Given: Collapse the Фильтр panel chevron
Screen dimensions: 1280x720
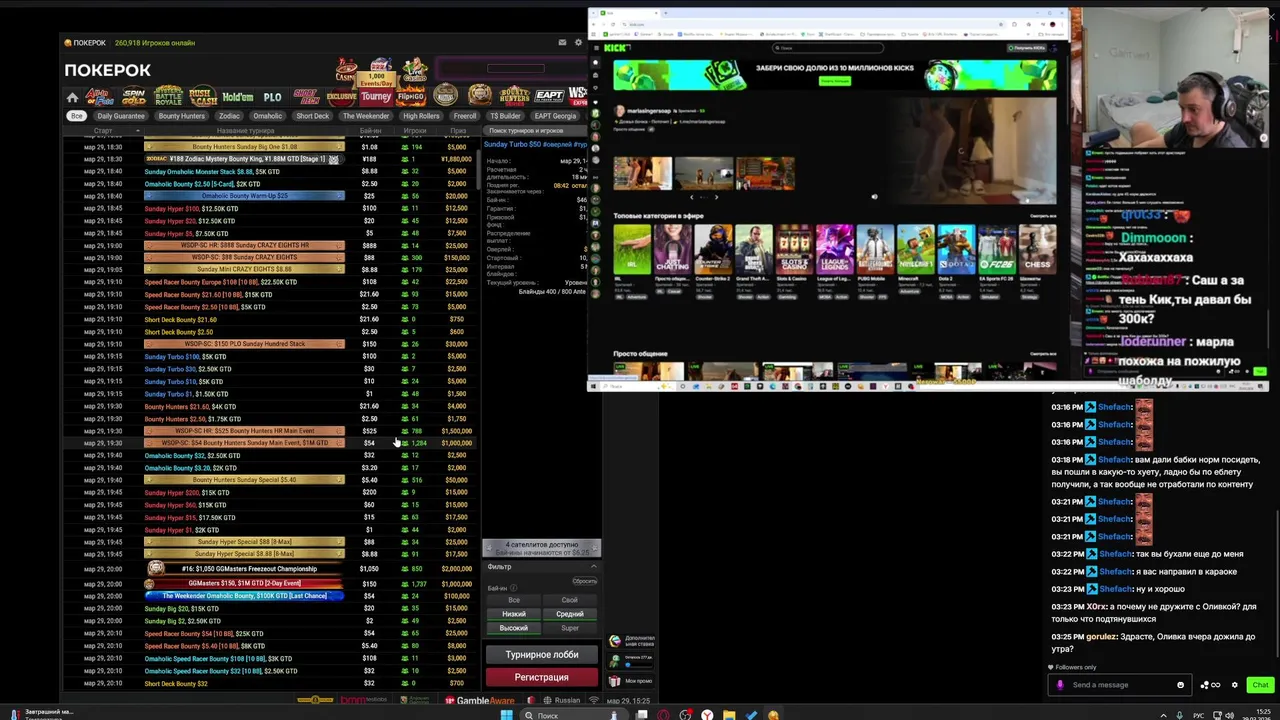Looking at the screenshot, I should (593, 567).
